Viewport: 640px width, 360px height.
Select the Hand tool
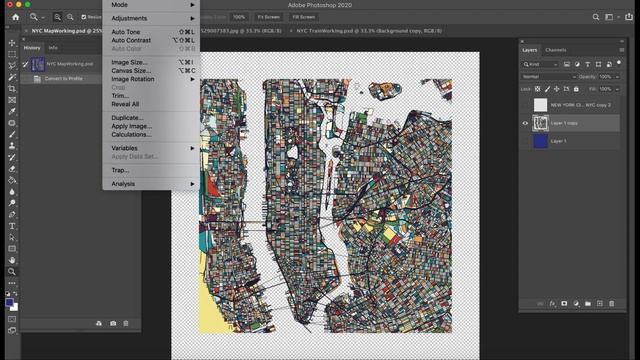(x=12, y=260)
